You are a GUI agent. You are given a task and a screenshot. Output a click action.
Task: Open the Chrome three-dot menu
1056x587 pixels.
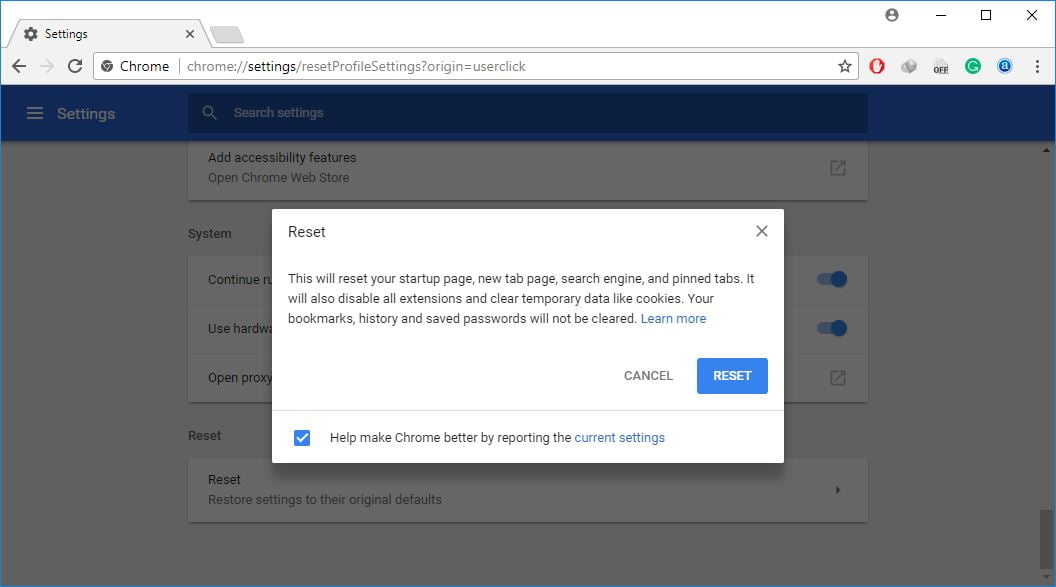pos(1037,66)
